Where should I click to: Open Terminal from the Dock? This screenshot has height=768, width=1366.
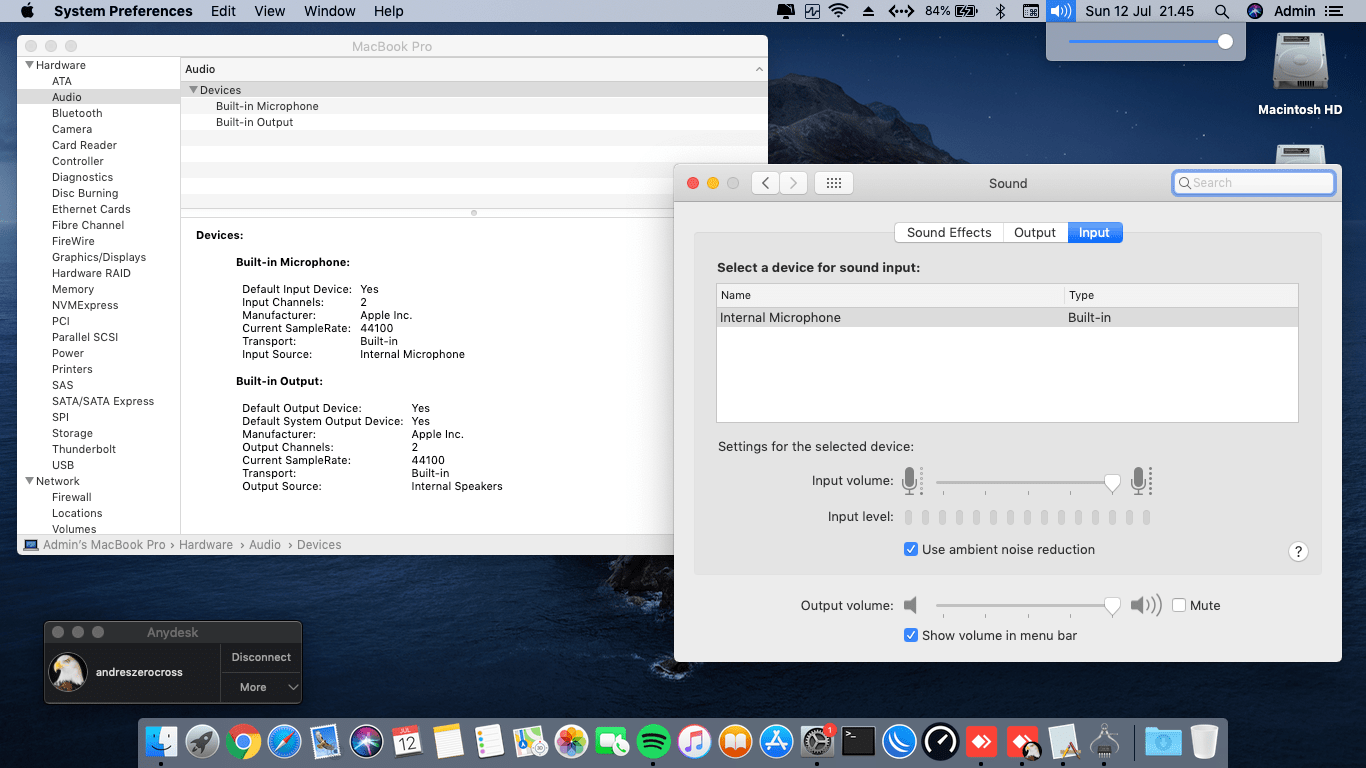click(x=858, y=741)
